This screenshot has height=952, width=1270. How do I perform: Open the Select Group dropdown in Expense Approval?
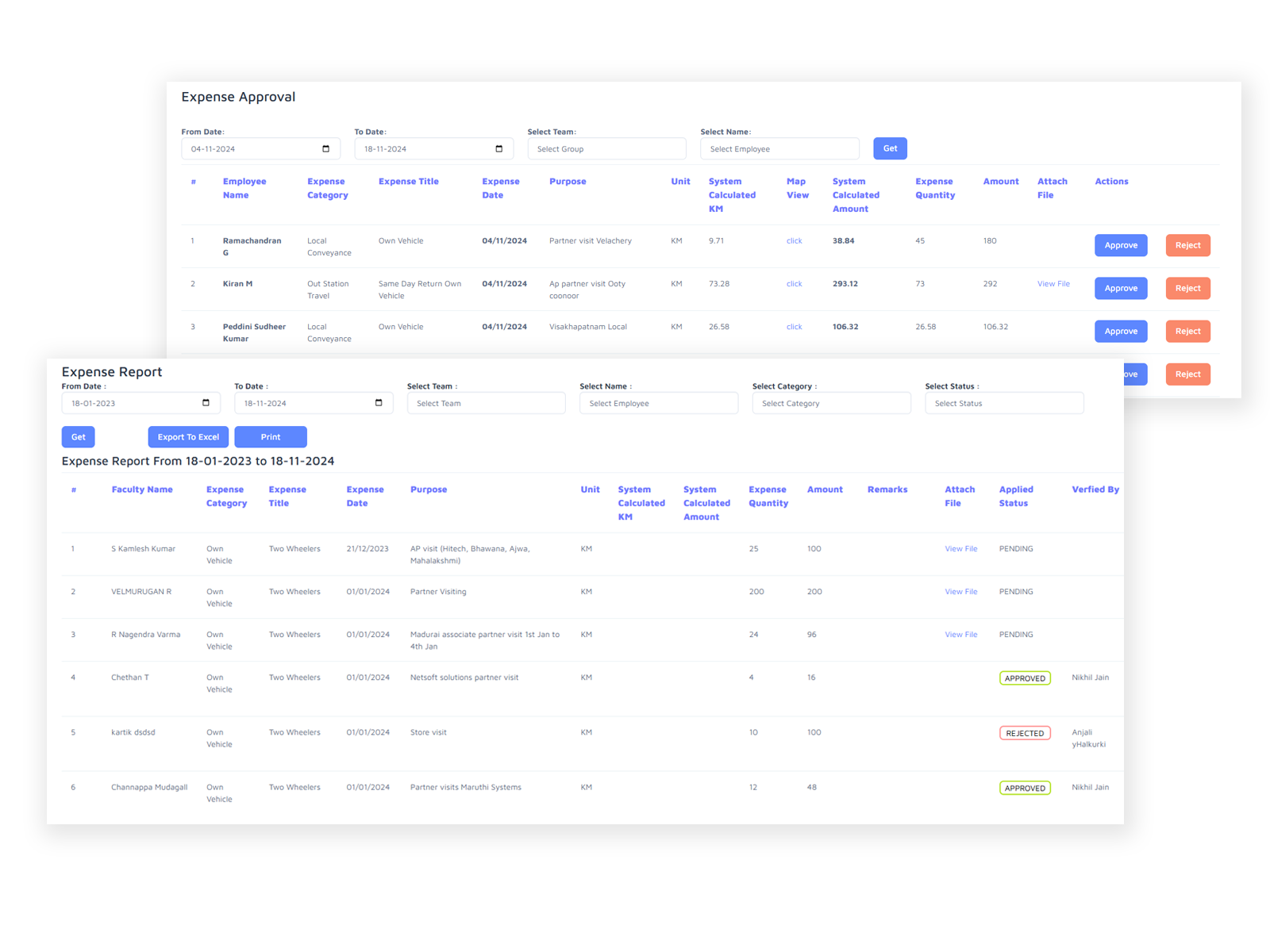tap(606, 148)
